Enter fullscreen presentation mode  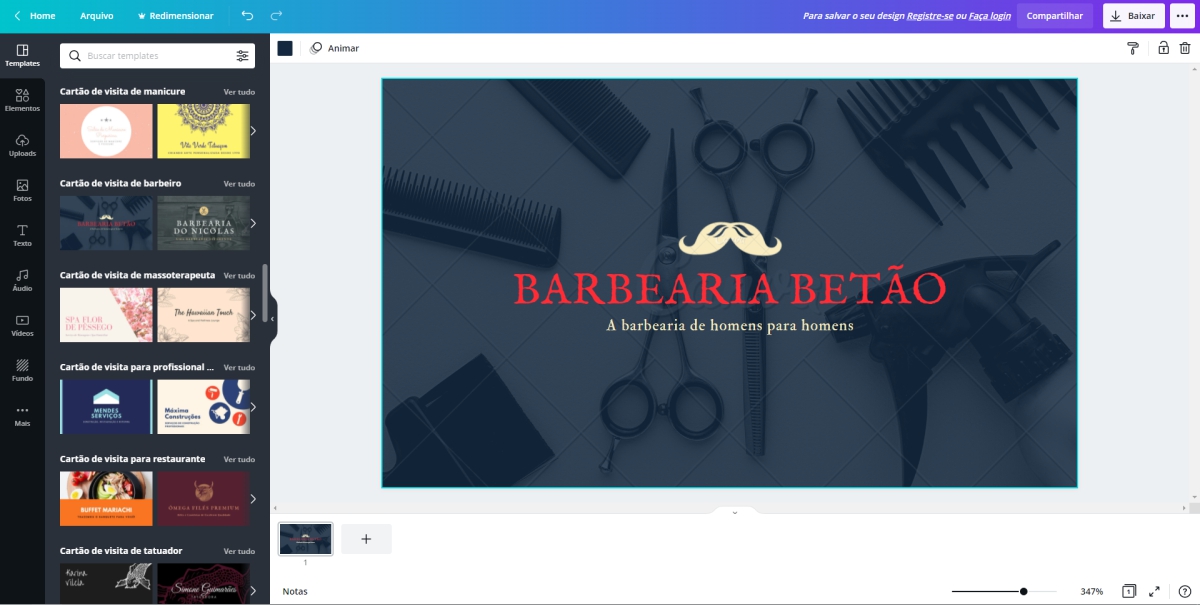click(x=1153, y=591)
